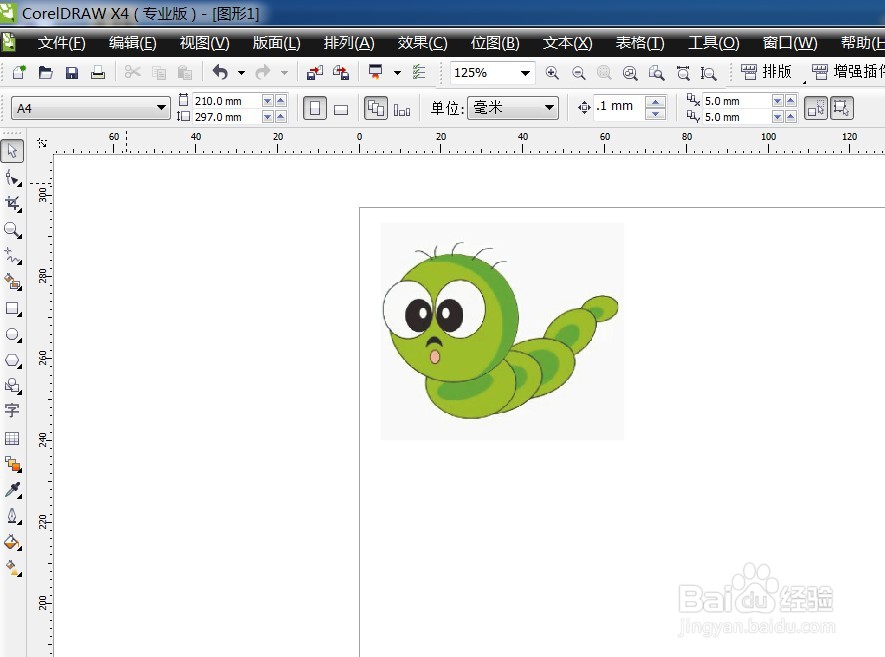Image resolution: width=885 pixels, height=657 pixels.
Task: Open the units 毫米 dropdown
Action: coord(549,107)
